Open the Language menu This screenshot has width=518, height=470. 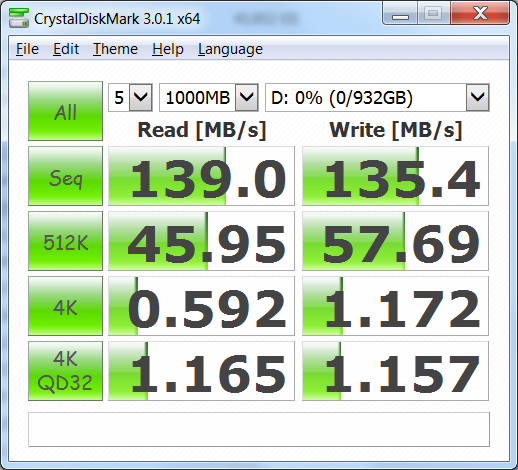230,49
